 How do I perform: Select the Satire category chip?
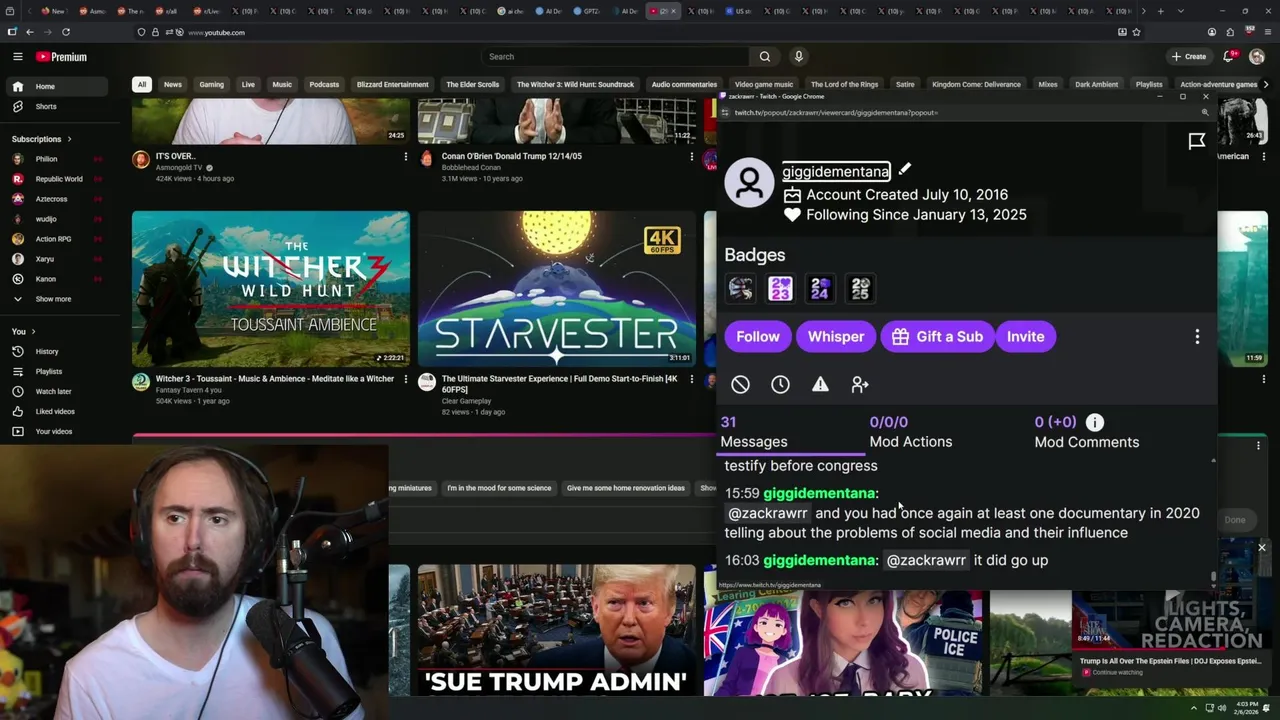pos(905,85)
